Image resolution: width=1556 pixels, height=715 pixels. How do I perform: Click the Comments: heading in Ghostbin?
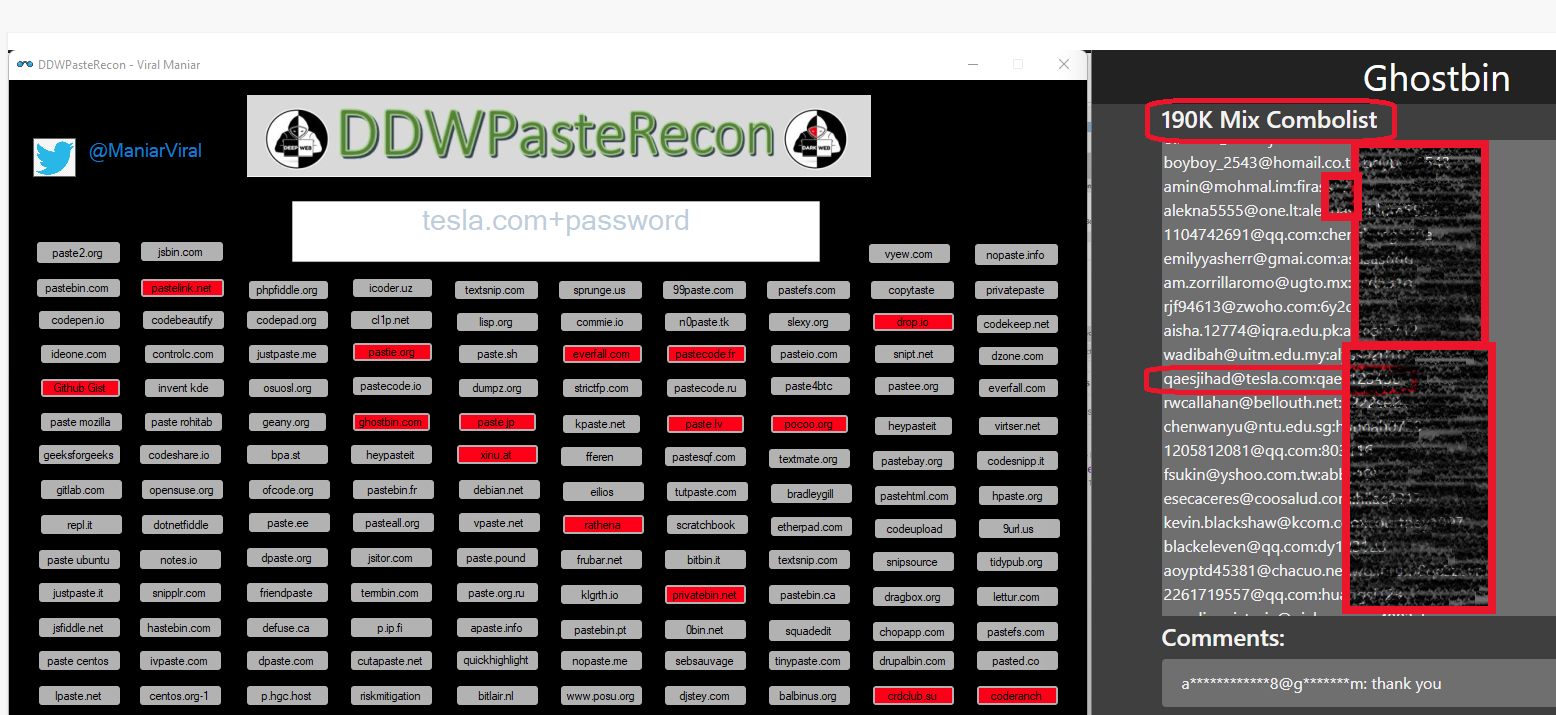(1223, 638)
